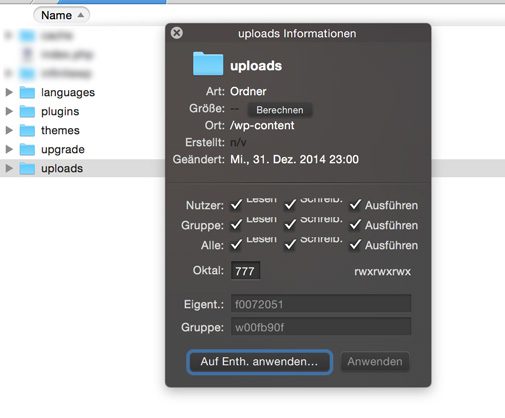Click the Eigent. owner field
505x418 pixels.
coord(321,304)
